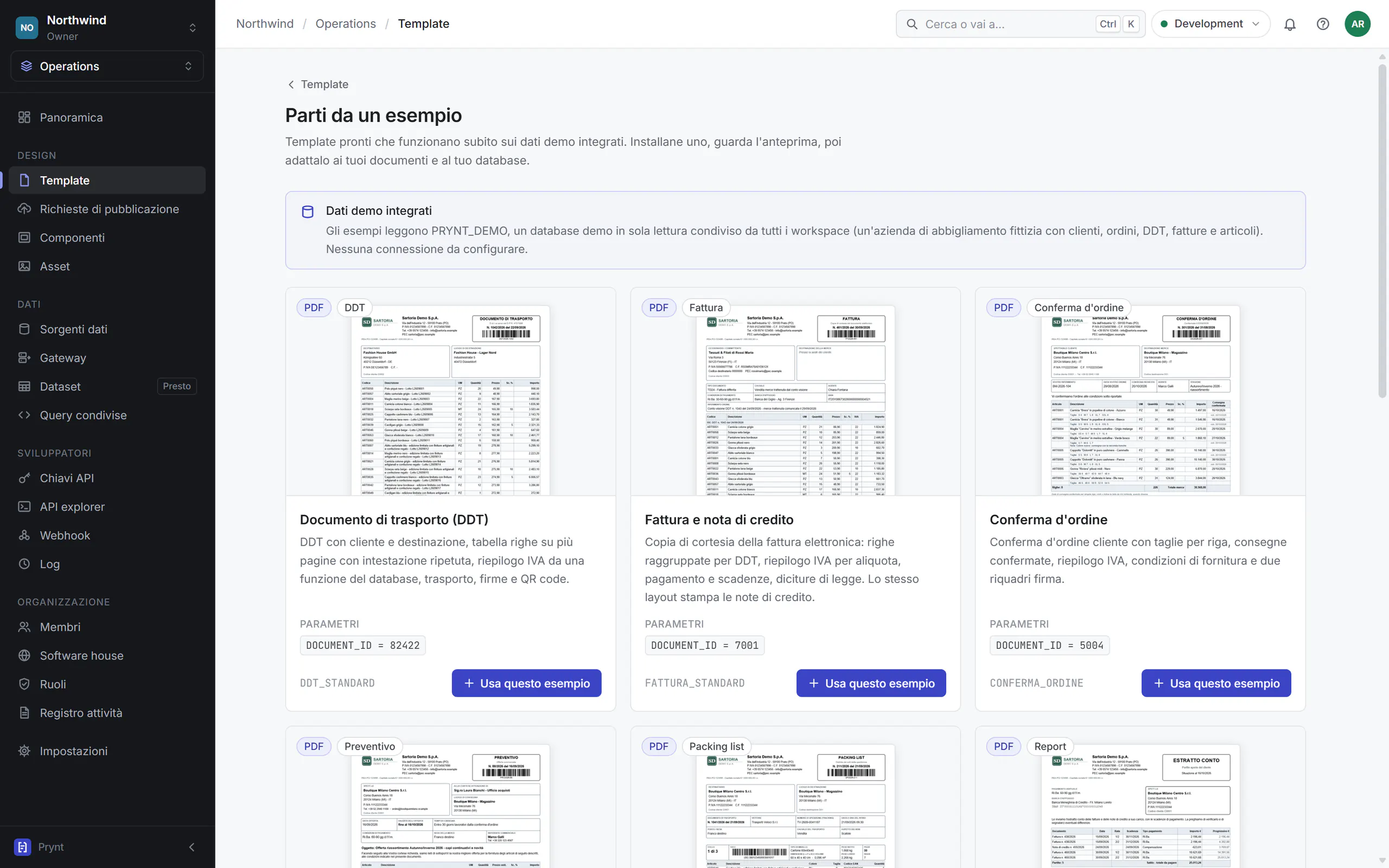Click the Query condivise code icon
Screen dimensions: 1389x868
[24, 415]
